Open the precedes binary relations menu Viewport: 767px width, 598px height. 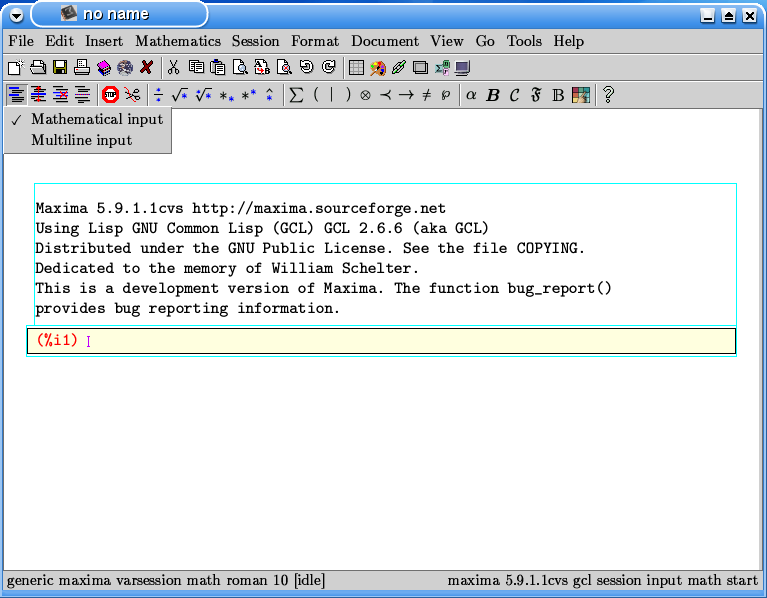point(385,94)
